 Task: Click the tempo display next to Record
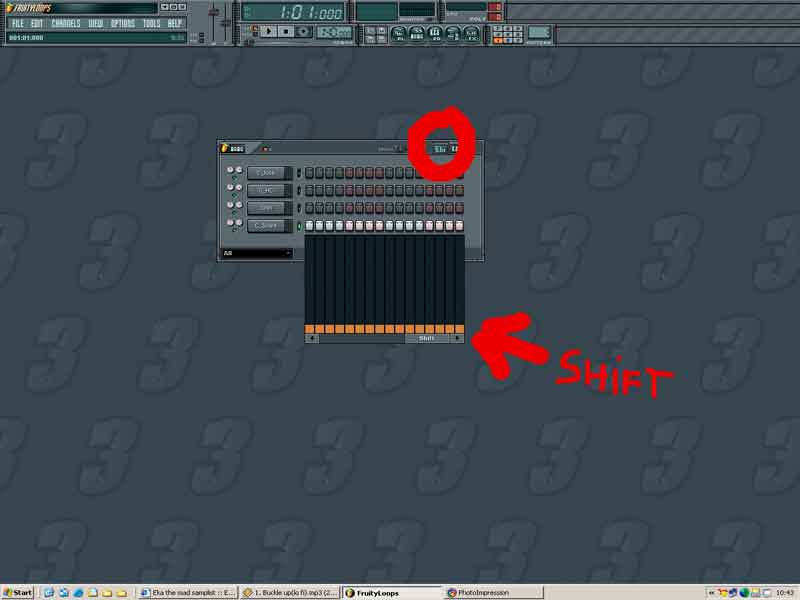click(334, 32)
